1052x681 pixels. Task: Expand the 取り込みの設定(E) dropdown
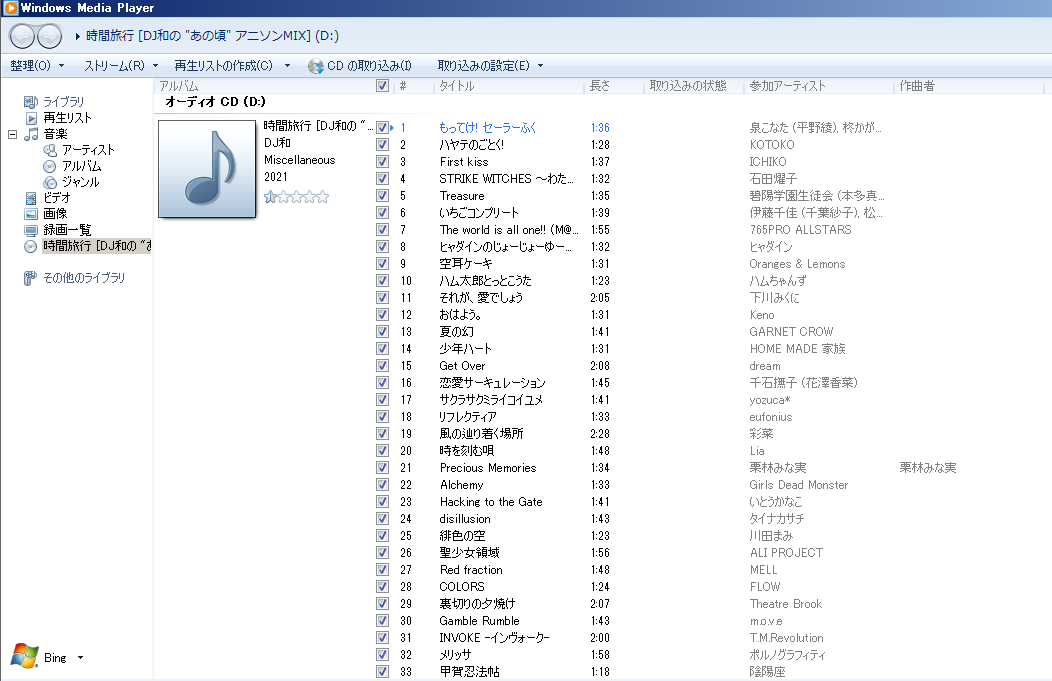pyautogui.click(x=490, y=66)
